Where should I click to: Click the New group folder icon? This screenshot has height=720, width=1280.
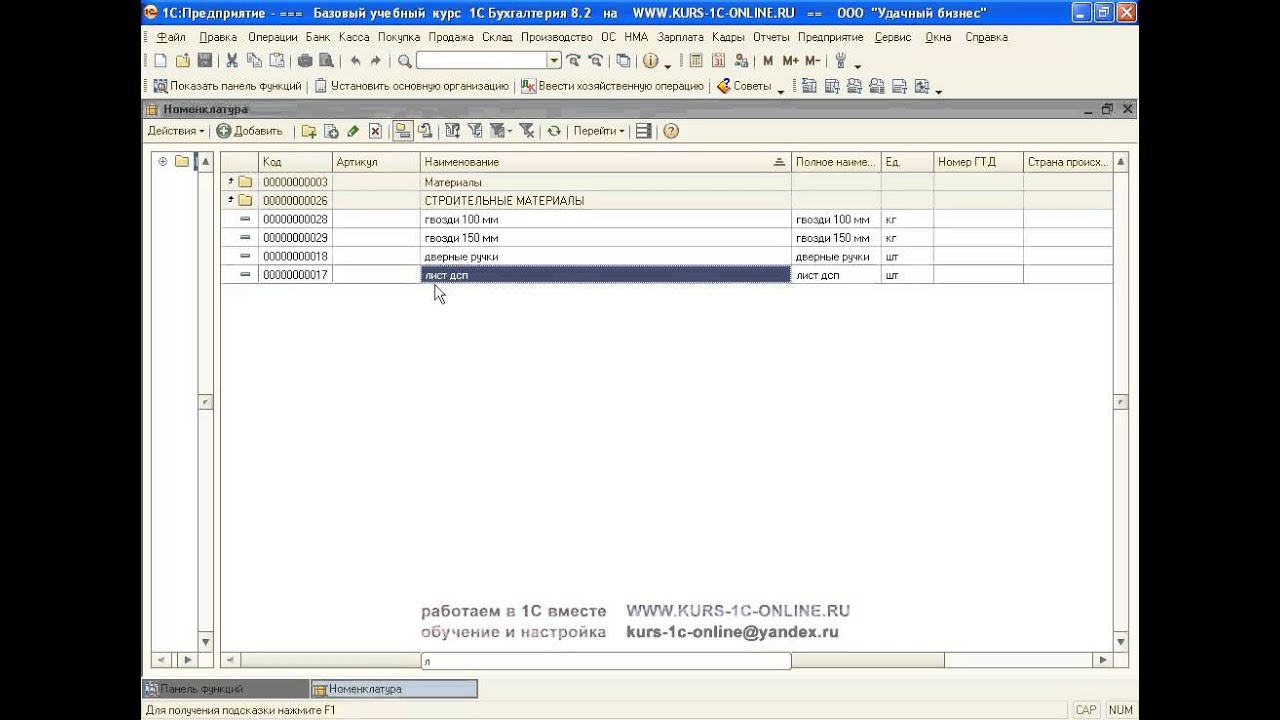(309, 131)
